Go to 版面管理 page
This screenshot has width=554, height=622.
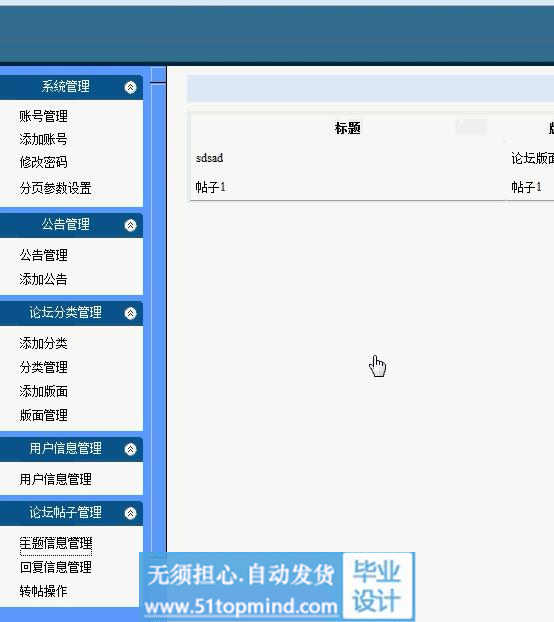[44, 415]
